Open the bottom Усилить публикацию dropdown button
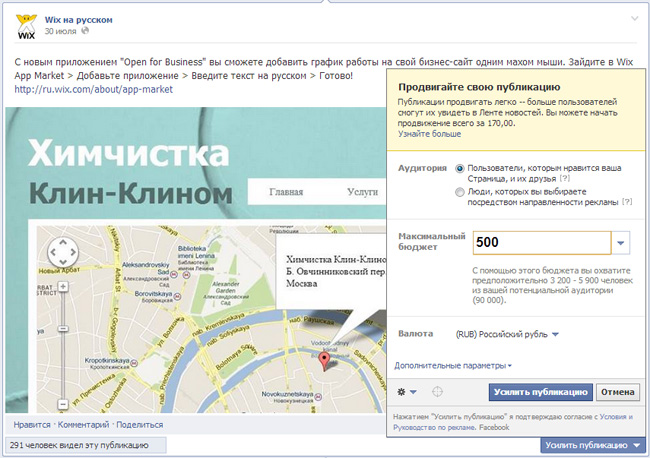650x458 pixels. [x=592, y=446]
